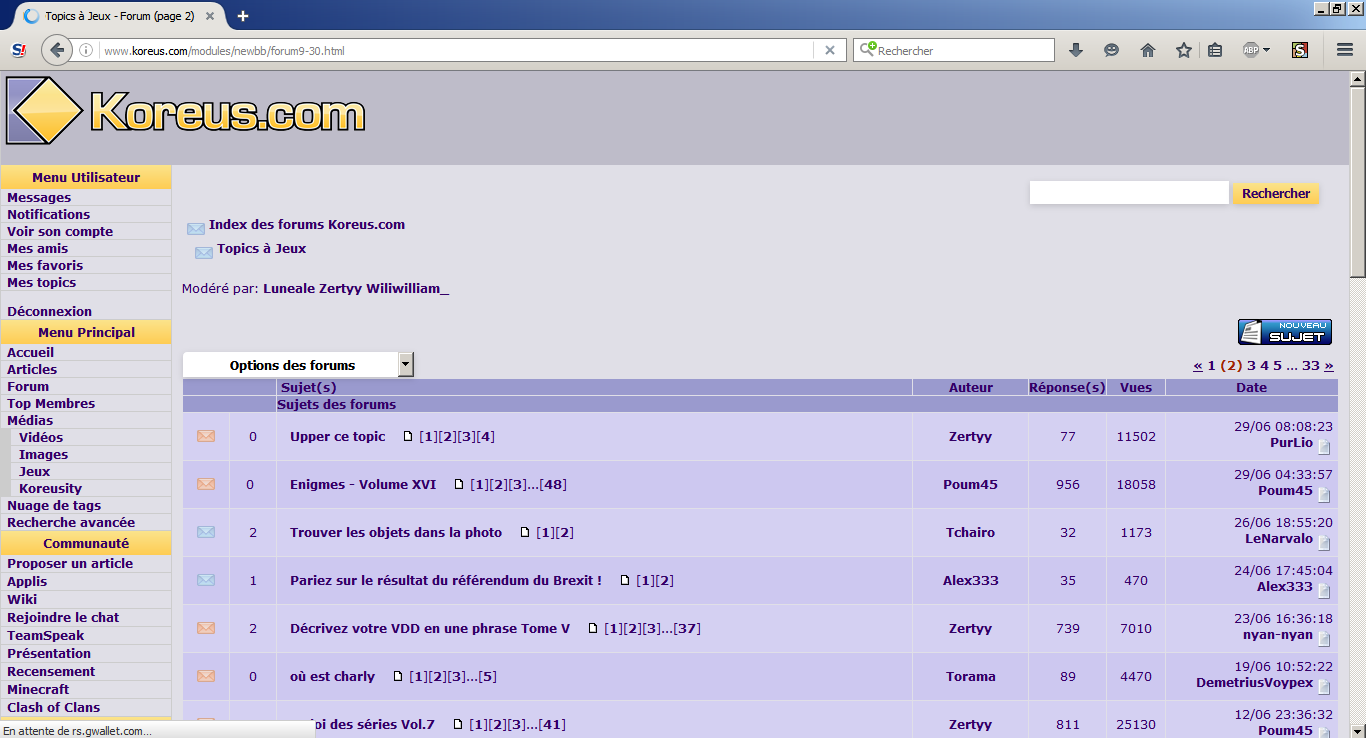Image resolution: width=1366 pixels, height=738 pixels.
Task: Click the yellow Rechercher button
Action: pyautogui.click(x=1276, y=194)
